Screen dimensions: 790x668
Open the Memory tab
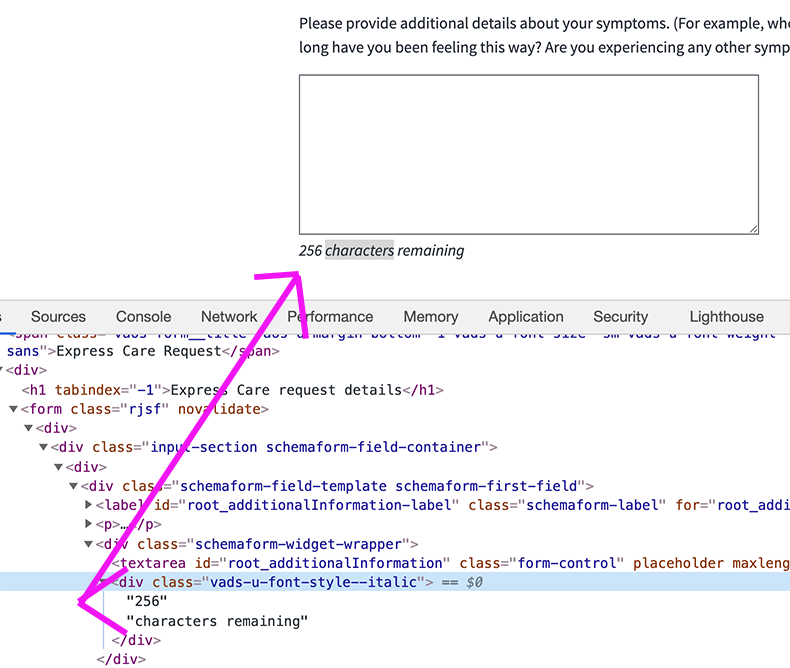point(431,316)
